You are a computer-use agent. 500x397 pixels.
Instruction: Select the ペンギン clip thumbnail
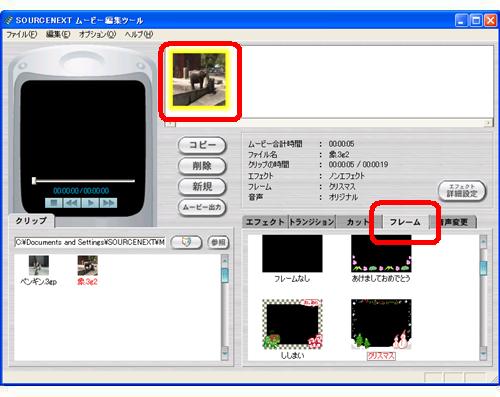(x=39, y=265)
